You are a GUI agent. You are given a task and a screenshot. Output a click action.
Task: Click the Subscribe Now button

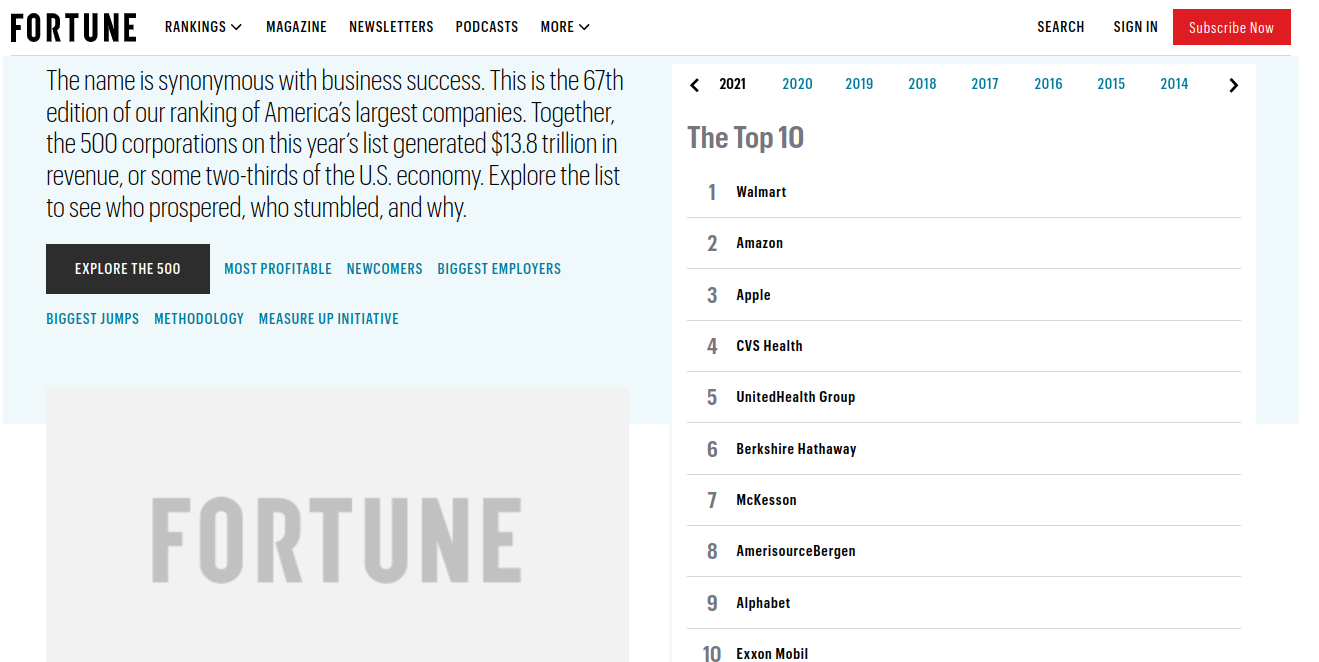1232,27
